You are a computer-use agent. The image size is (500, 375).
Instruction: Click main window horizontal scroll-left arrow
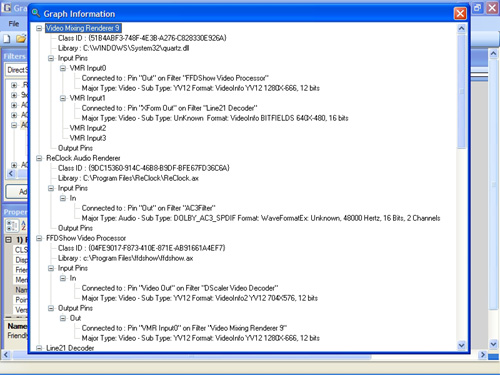tap(6, 355)
